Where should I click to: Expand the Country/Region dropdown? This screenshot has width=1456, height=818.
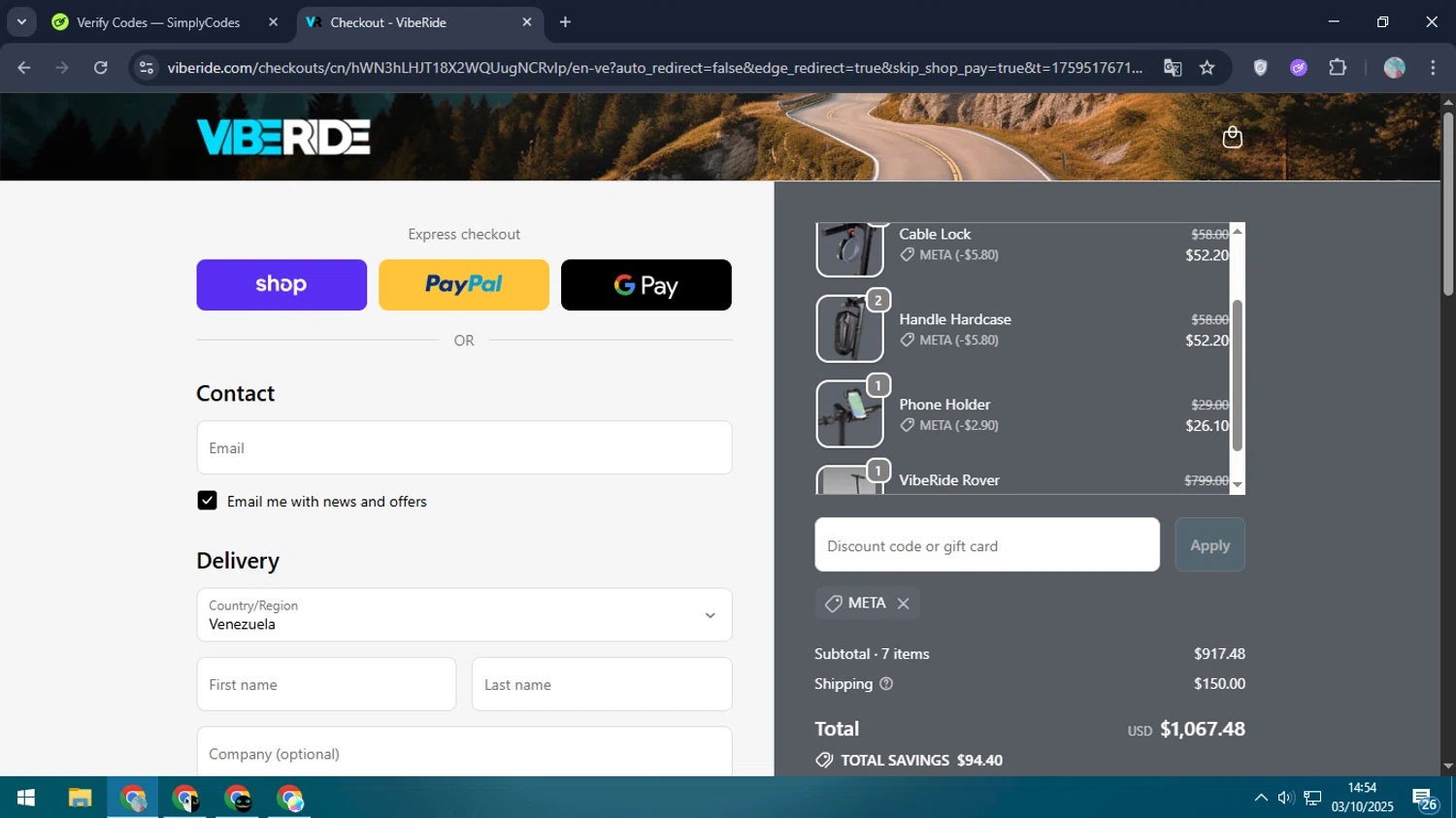464,615
